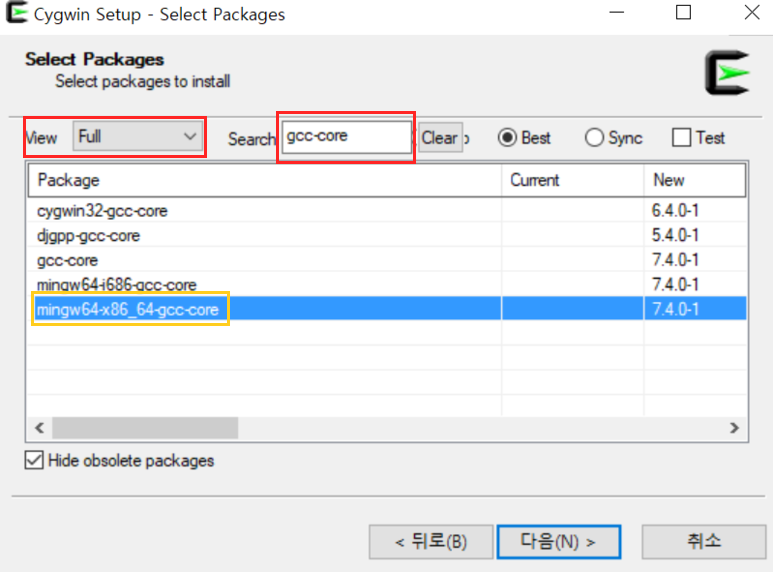The width and height of the screenshot is (773, 572).
Task: Enable the Test checkbox
Action: pyautogui.click(x=698, y=138)
